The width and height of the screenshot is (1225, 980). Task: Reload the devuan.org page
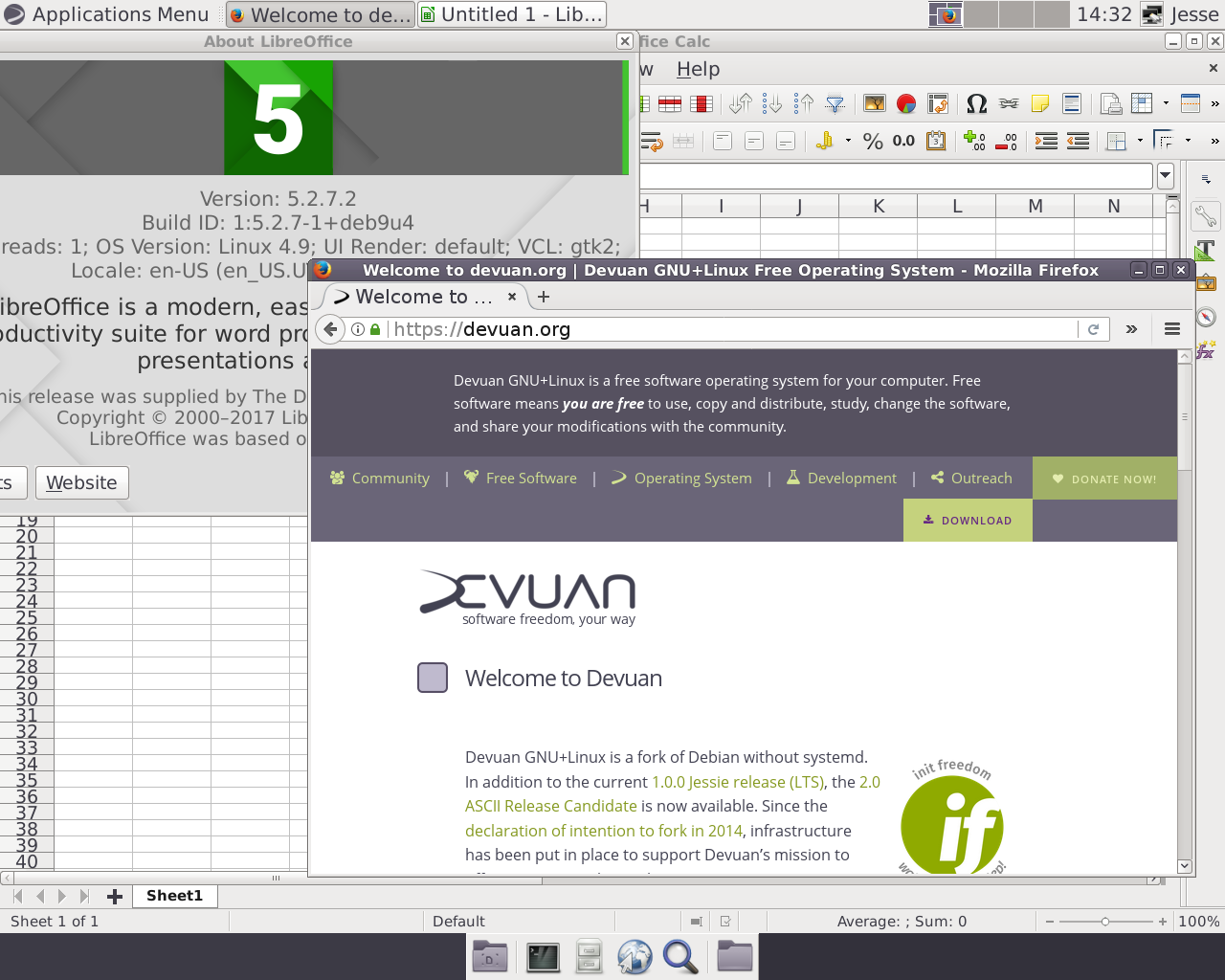[1094, 329]
